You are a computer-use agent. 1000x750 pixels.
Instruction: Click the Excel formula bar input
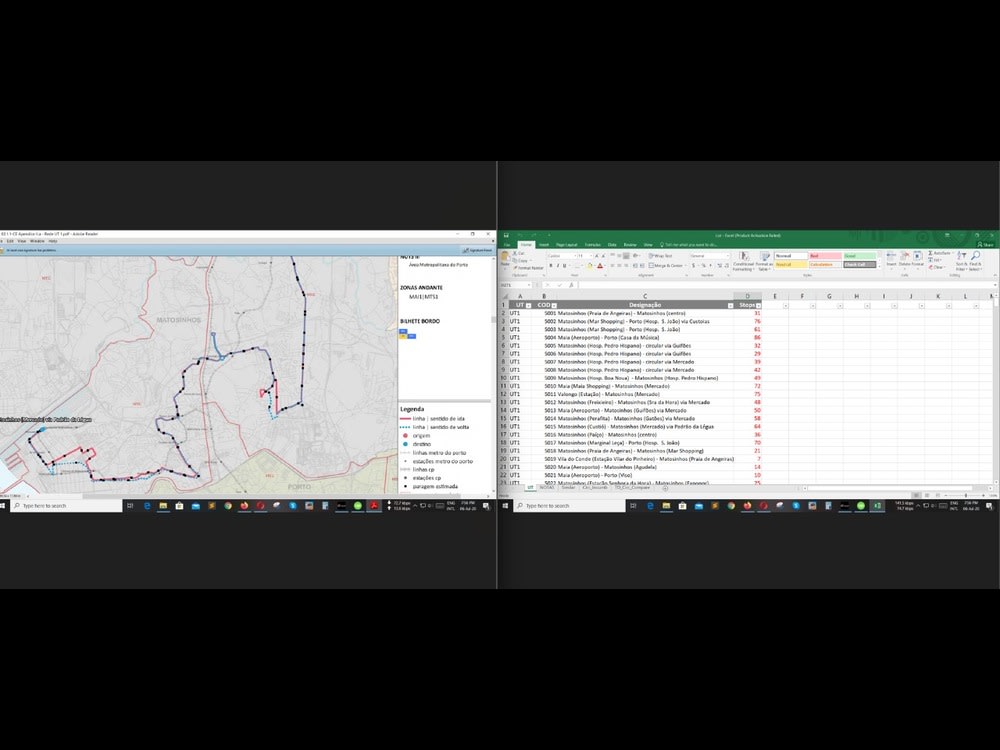pos(784,285)
